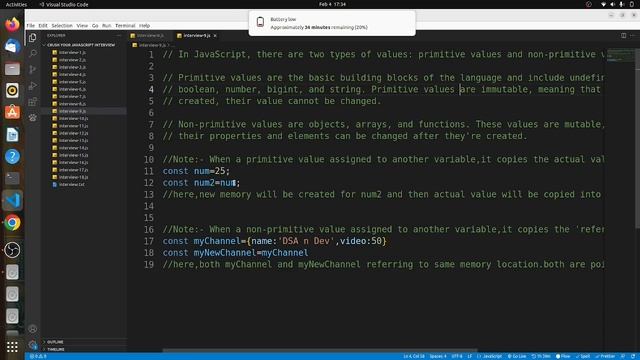Open Thunderbird from the Ubuntu dock
640x360 pixels.
pyautogui.click(x=12, y=46)
